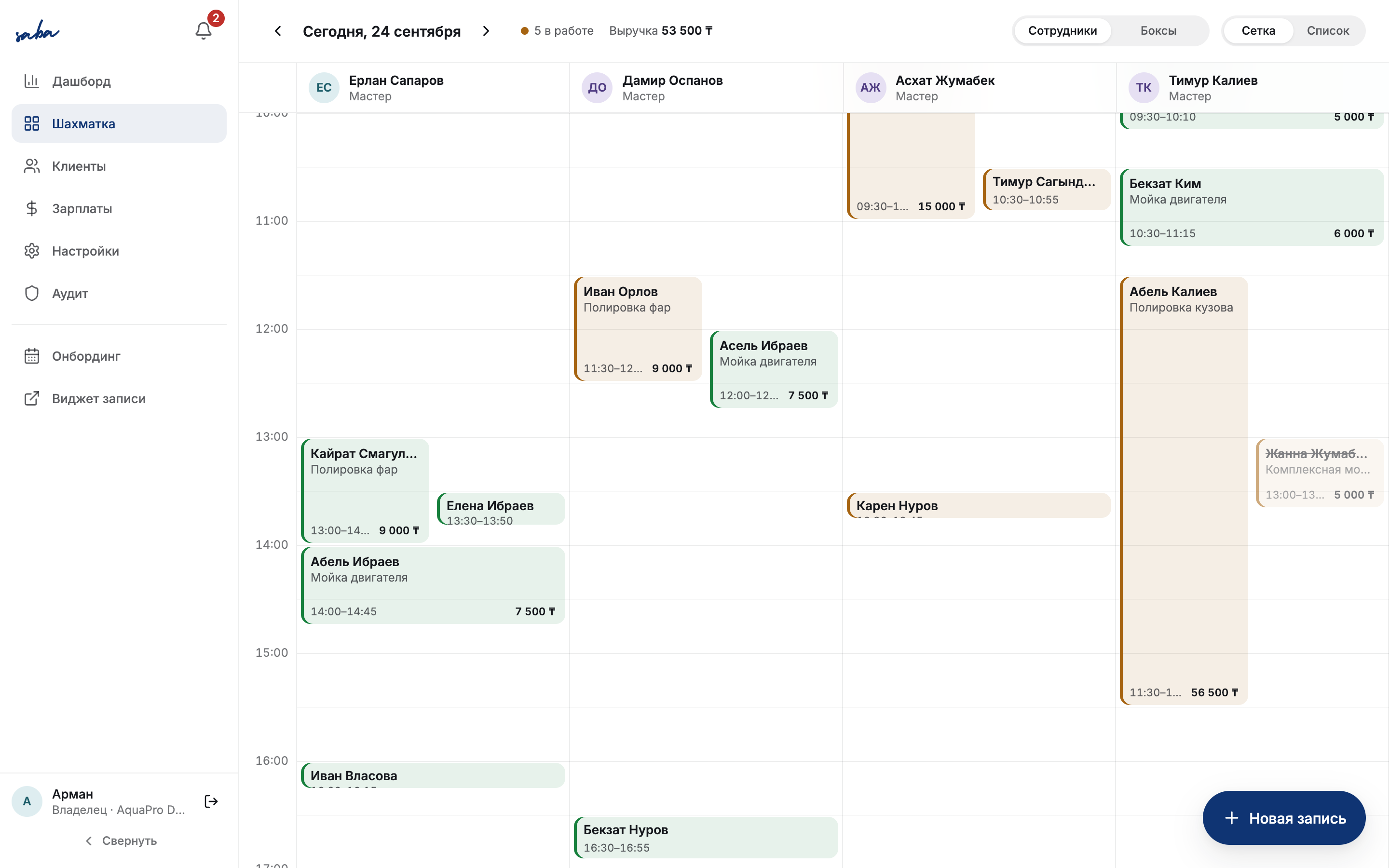This screenshot has width=1389, height=868.
Task: Open Аудит shield icon in sidebar
Action: [31, 293]
